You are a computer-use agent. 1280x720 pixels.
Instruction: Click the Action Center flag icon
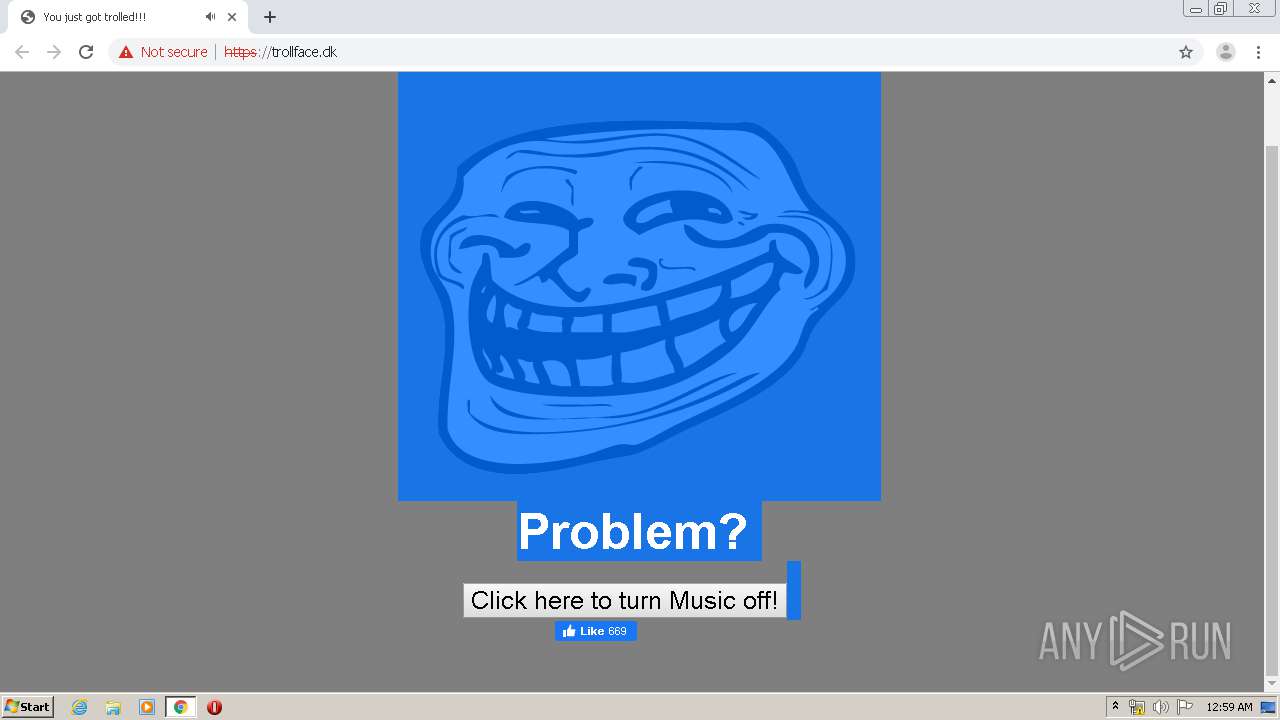click(1185, 707)
